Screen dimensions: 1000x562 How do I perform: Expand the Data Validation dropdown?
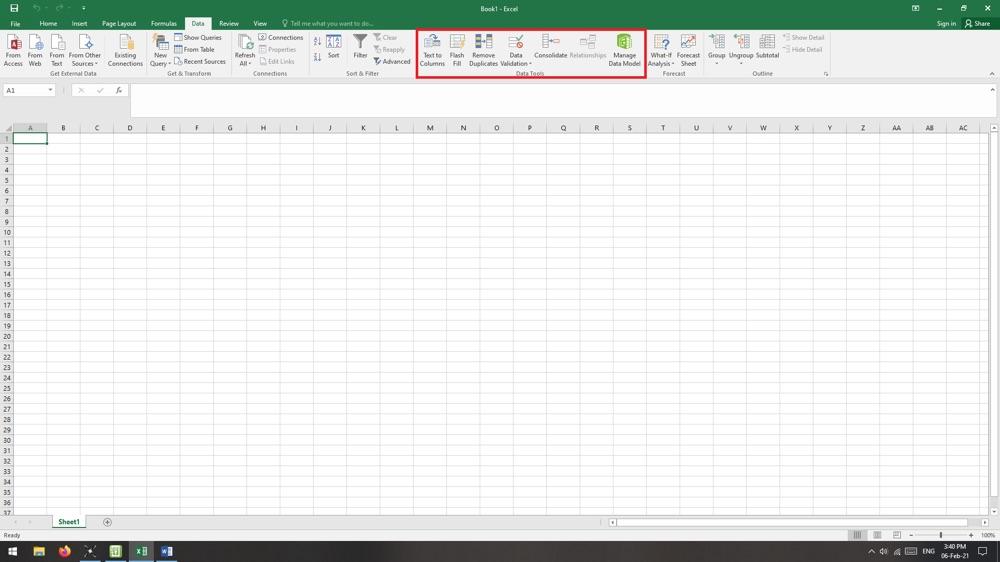pos(516,63)
